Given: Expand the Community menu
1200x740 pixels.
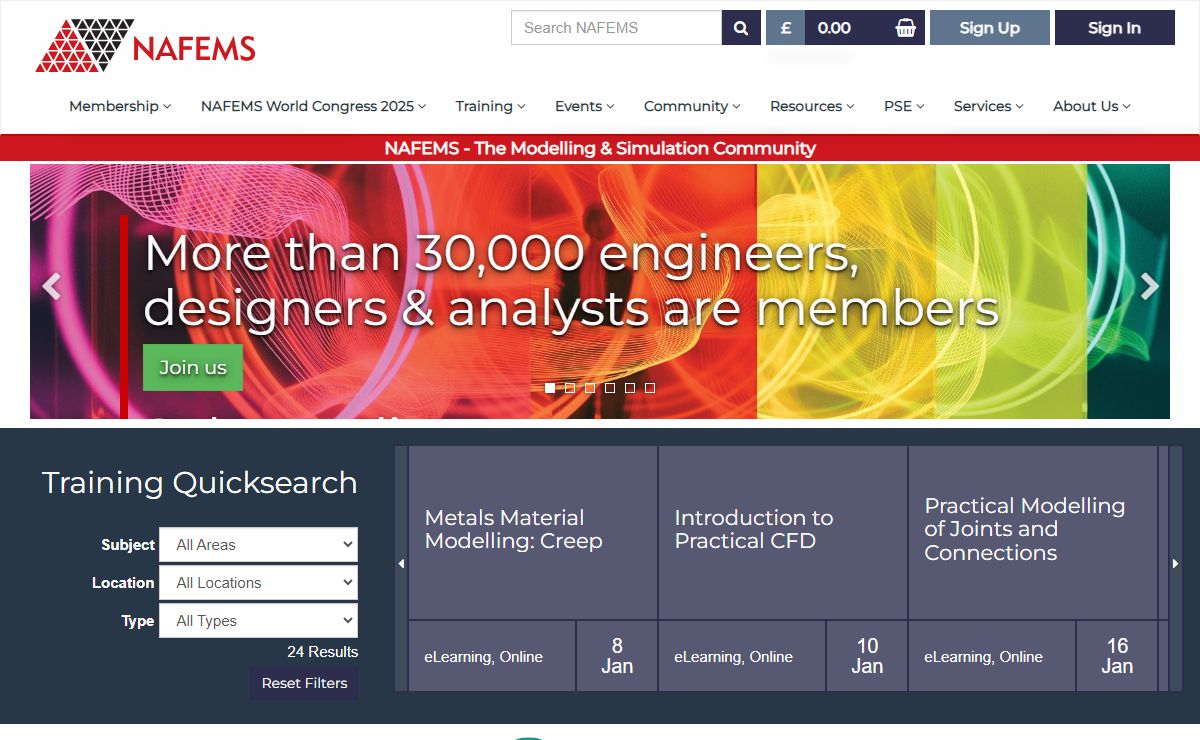Looking at the screenshot, I should pos(692,106).
